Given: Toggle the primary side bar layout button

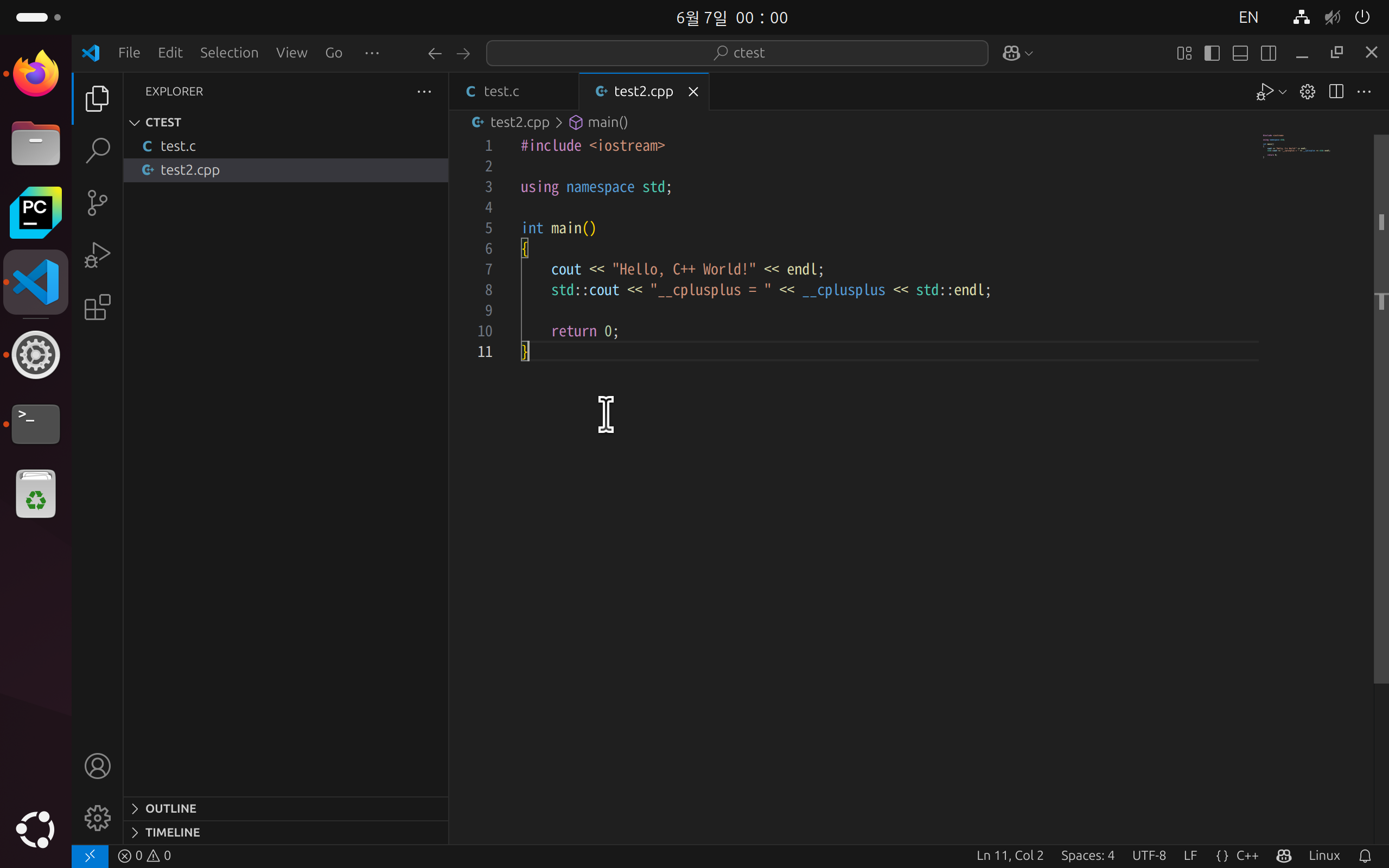Looking at the screenshot, I should point(1212,53).
